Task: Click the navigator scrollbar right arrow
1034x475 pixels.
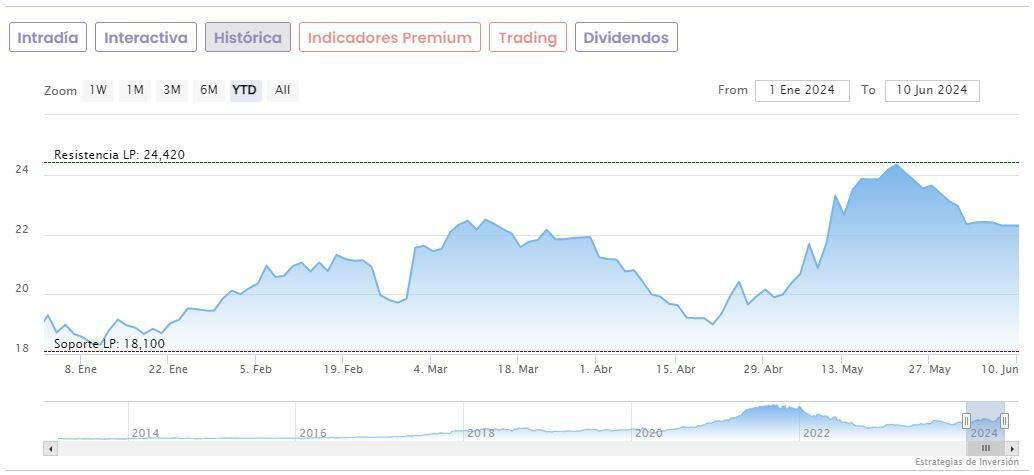Action: tap(1012, 448)
